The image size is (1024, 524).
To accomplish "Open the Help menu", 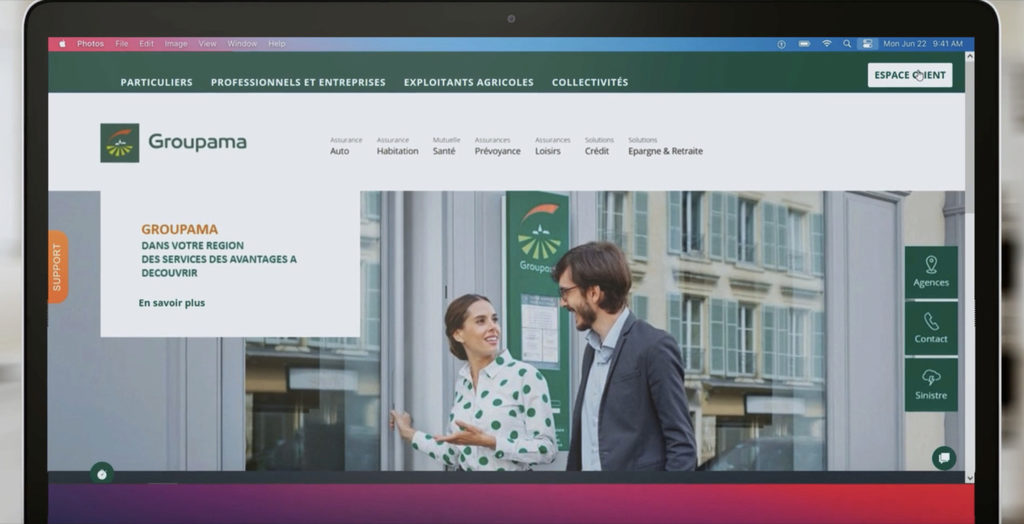I will click(277, 44).
